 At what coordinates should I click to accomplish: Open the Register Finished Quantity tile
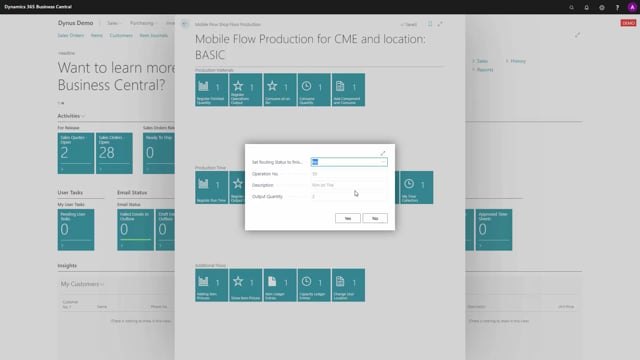click(211, 90)
